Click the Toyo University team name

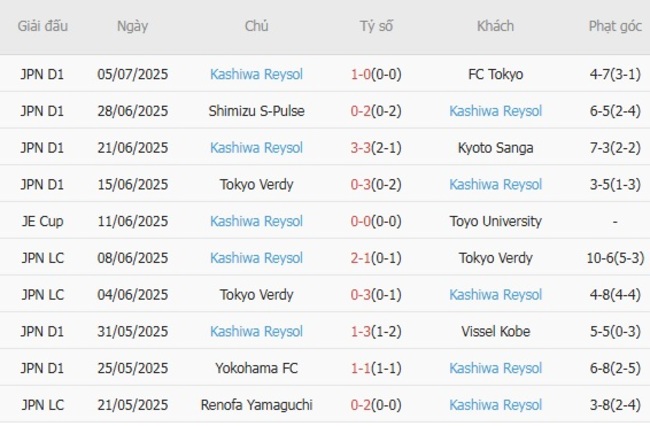[495, 221]
